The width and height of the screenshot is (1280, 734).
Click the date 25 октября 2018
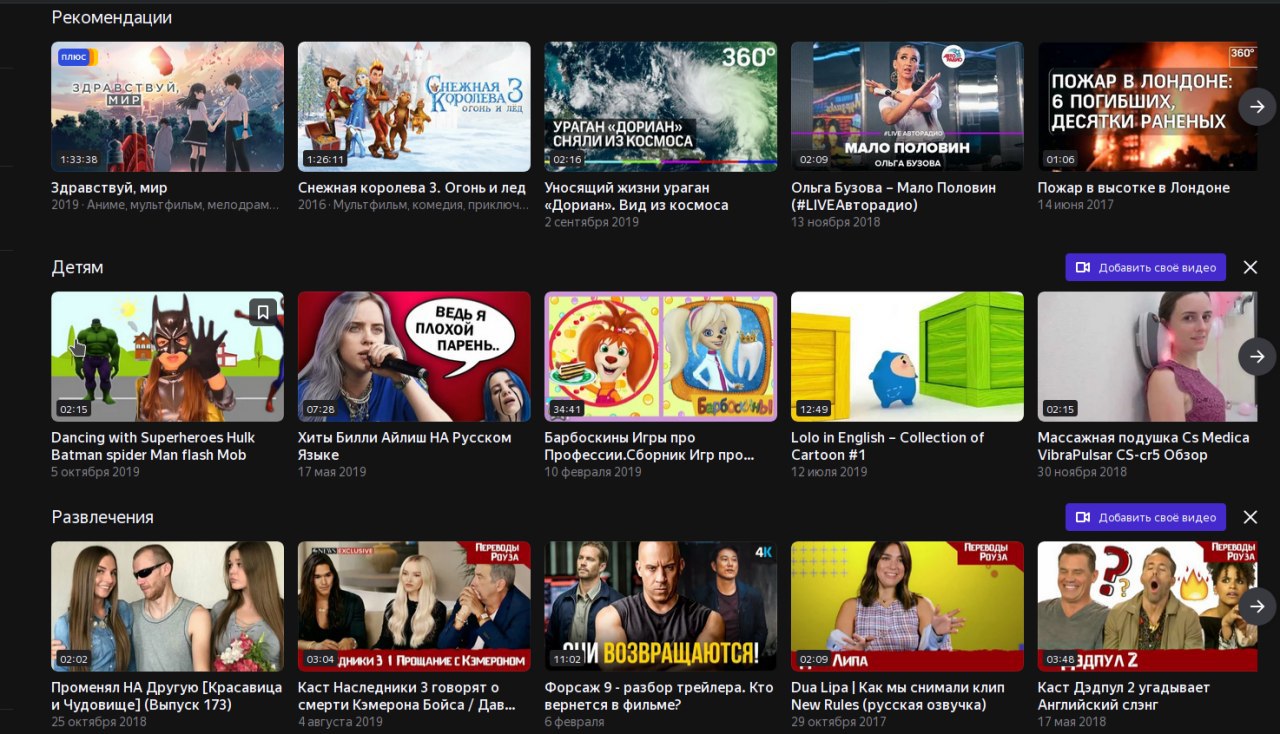[98, 722]
